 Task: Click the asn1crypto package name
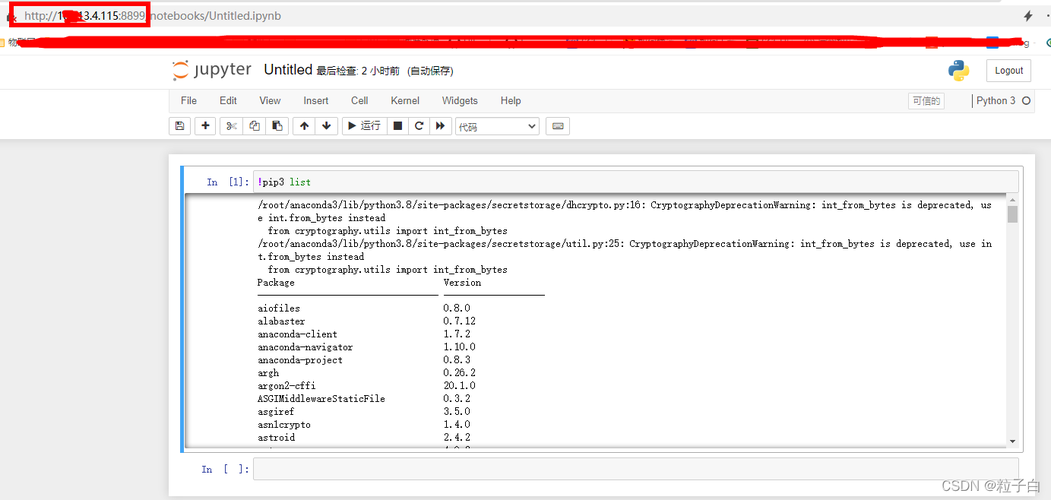[x=284, y=424]
